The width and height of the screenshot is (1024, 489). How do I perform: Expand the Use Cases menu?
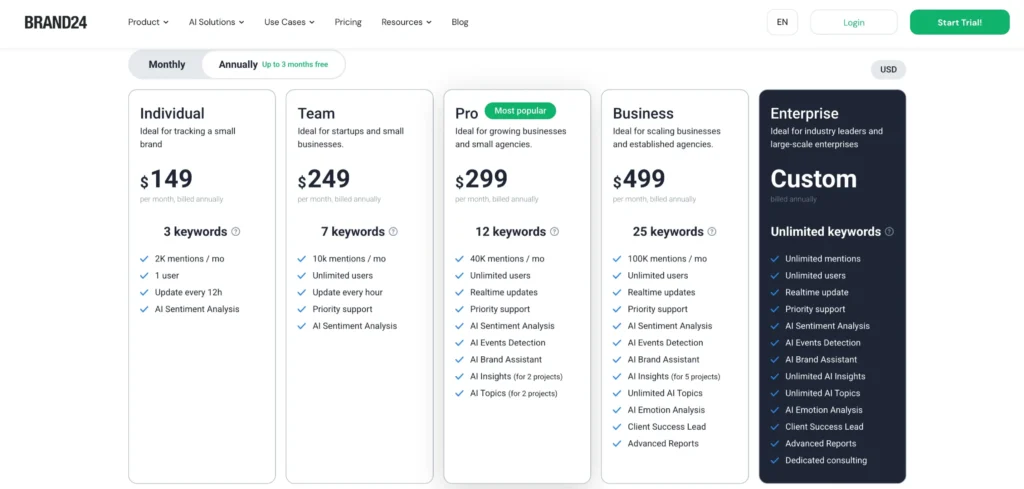pos(289,22)
